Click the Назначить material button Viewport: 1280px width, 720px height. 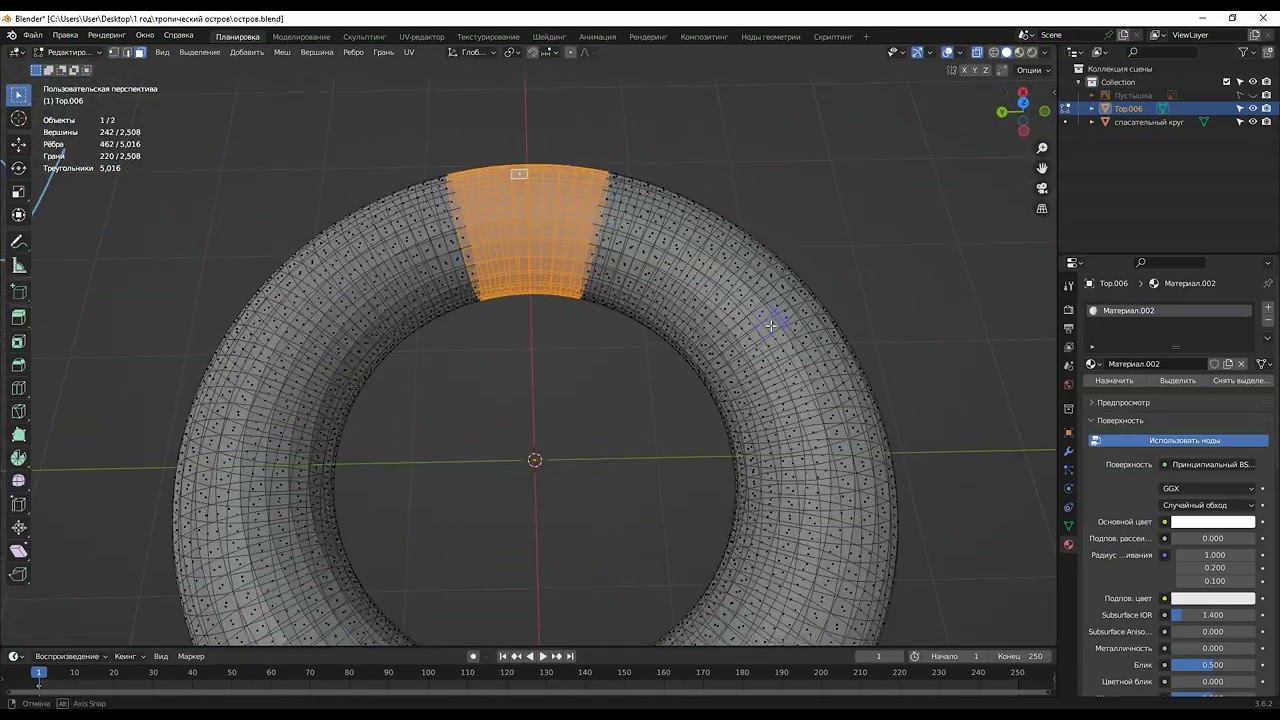1114,380
